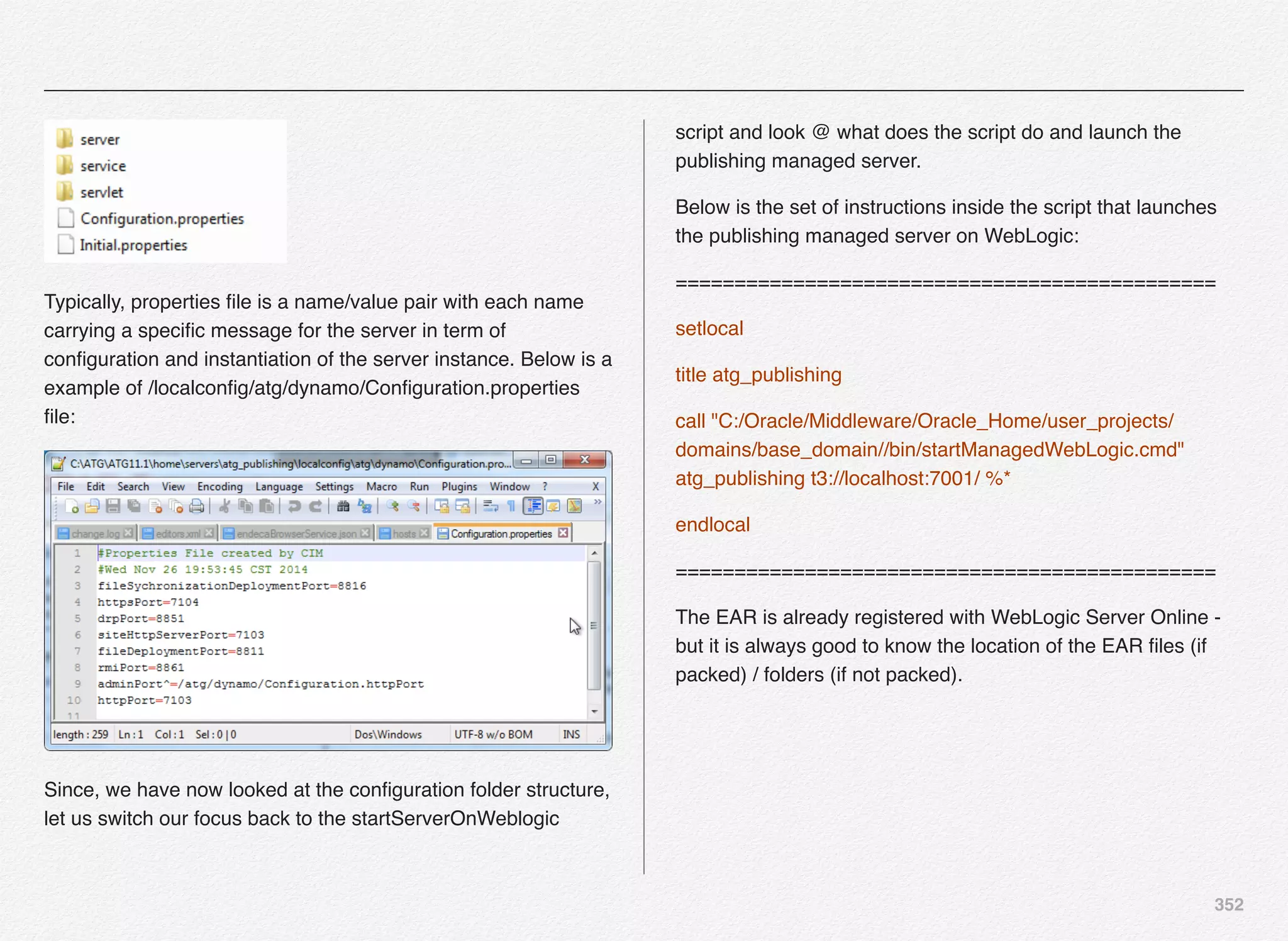Click the Zoom Out magnifier icon

click(x=413, y=506)
